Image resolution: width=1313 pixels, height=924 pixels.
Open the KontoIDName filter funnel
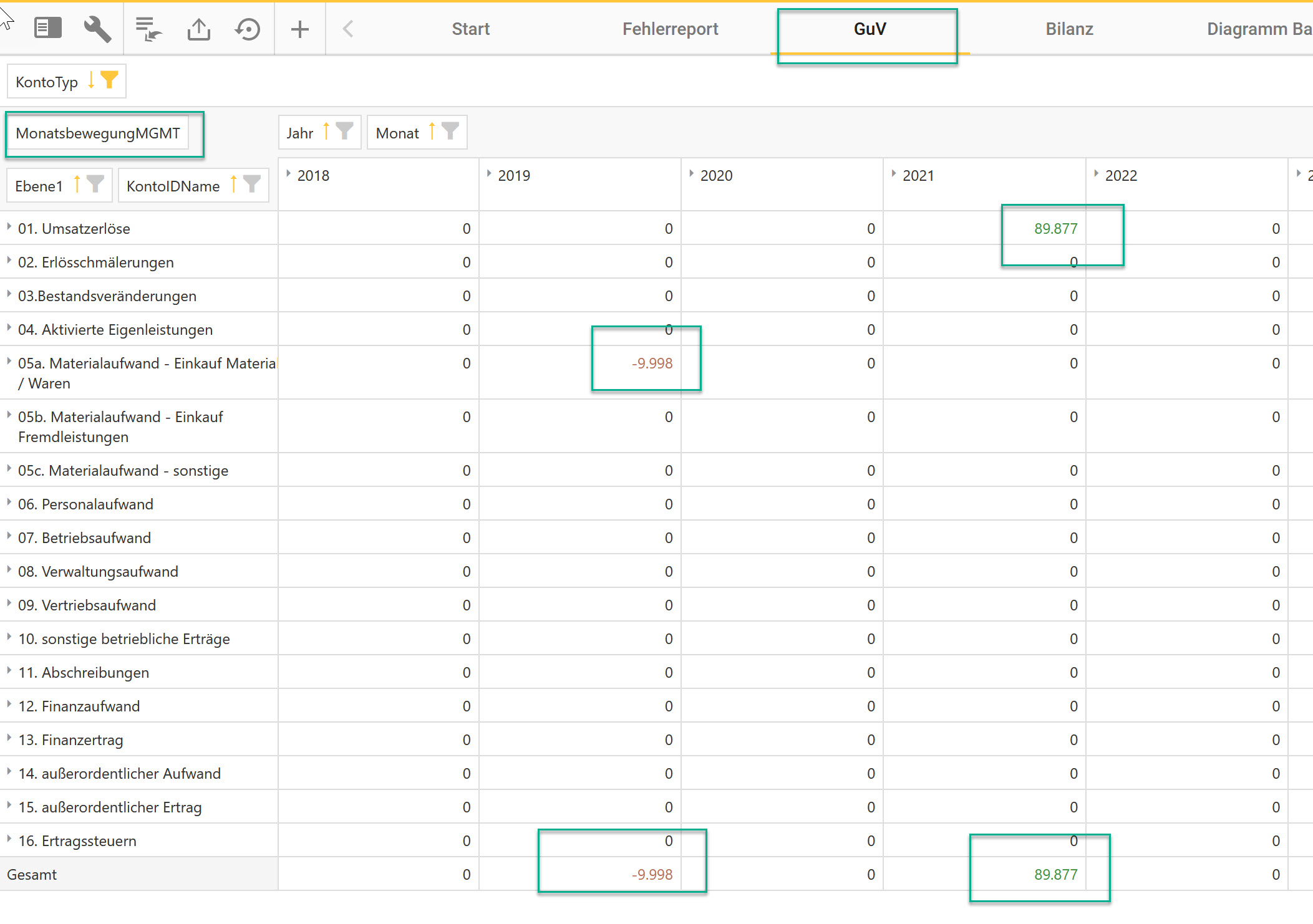(252, 185)
